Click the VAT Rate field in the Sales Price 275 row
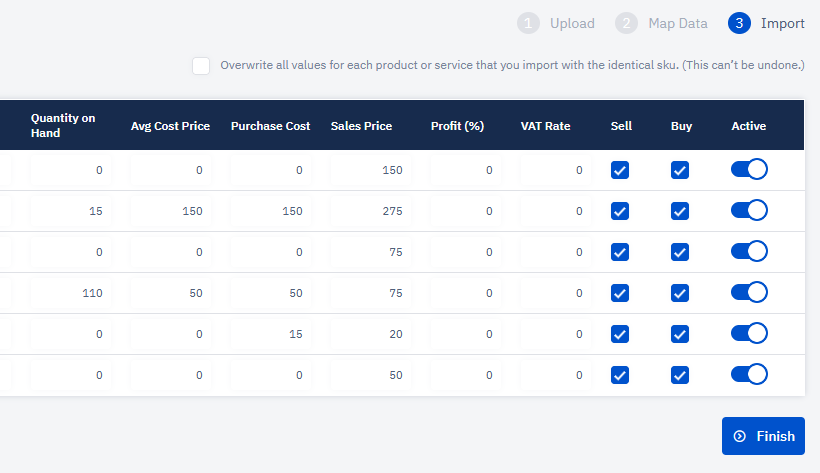The height and width of the screenshot is (473, 820). [x=556, y=211]
